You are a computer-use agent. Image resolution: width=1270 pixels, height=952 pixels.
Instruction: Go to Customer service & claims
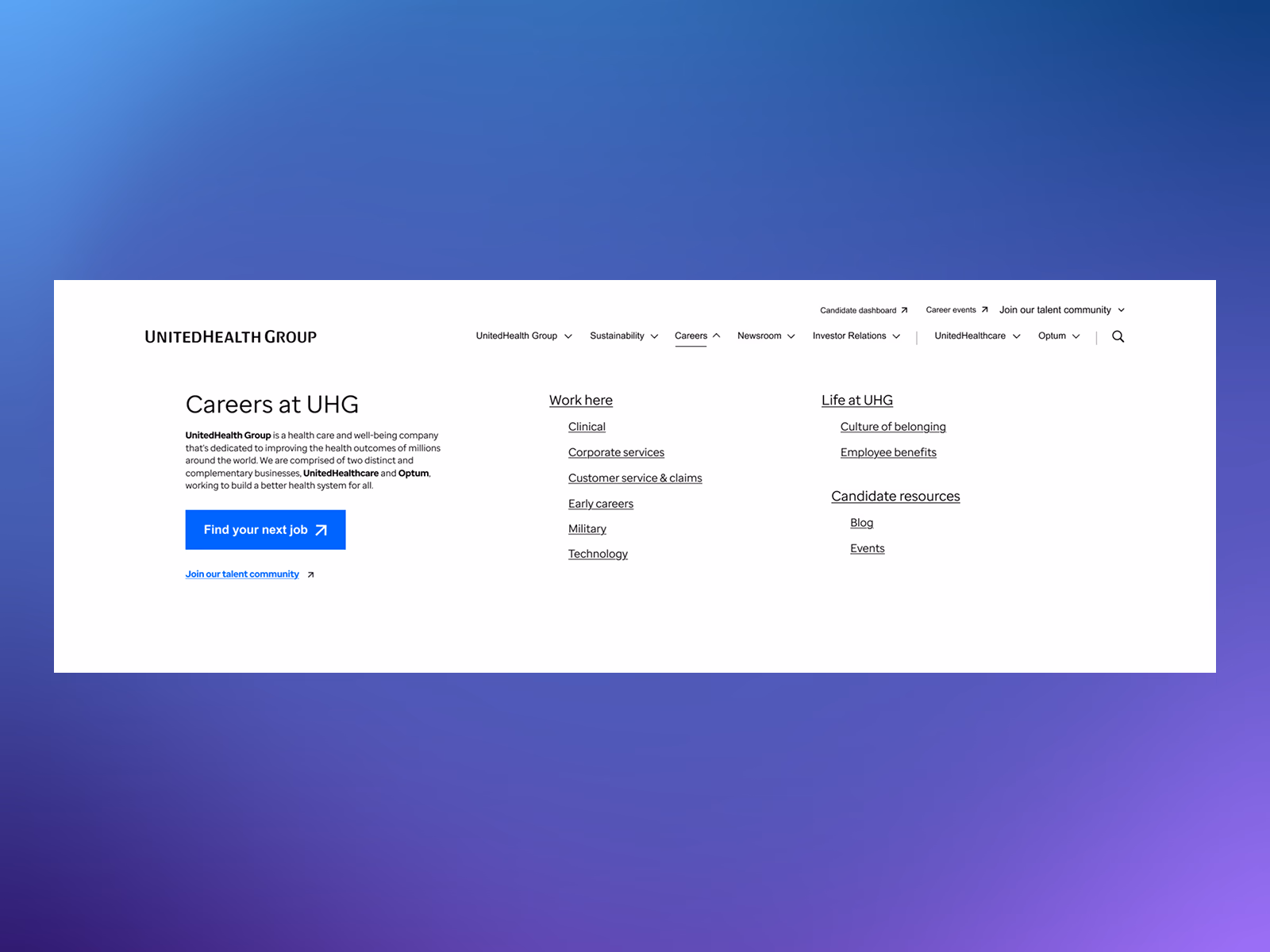[x=635, y=478]
